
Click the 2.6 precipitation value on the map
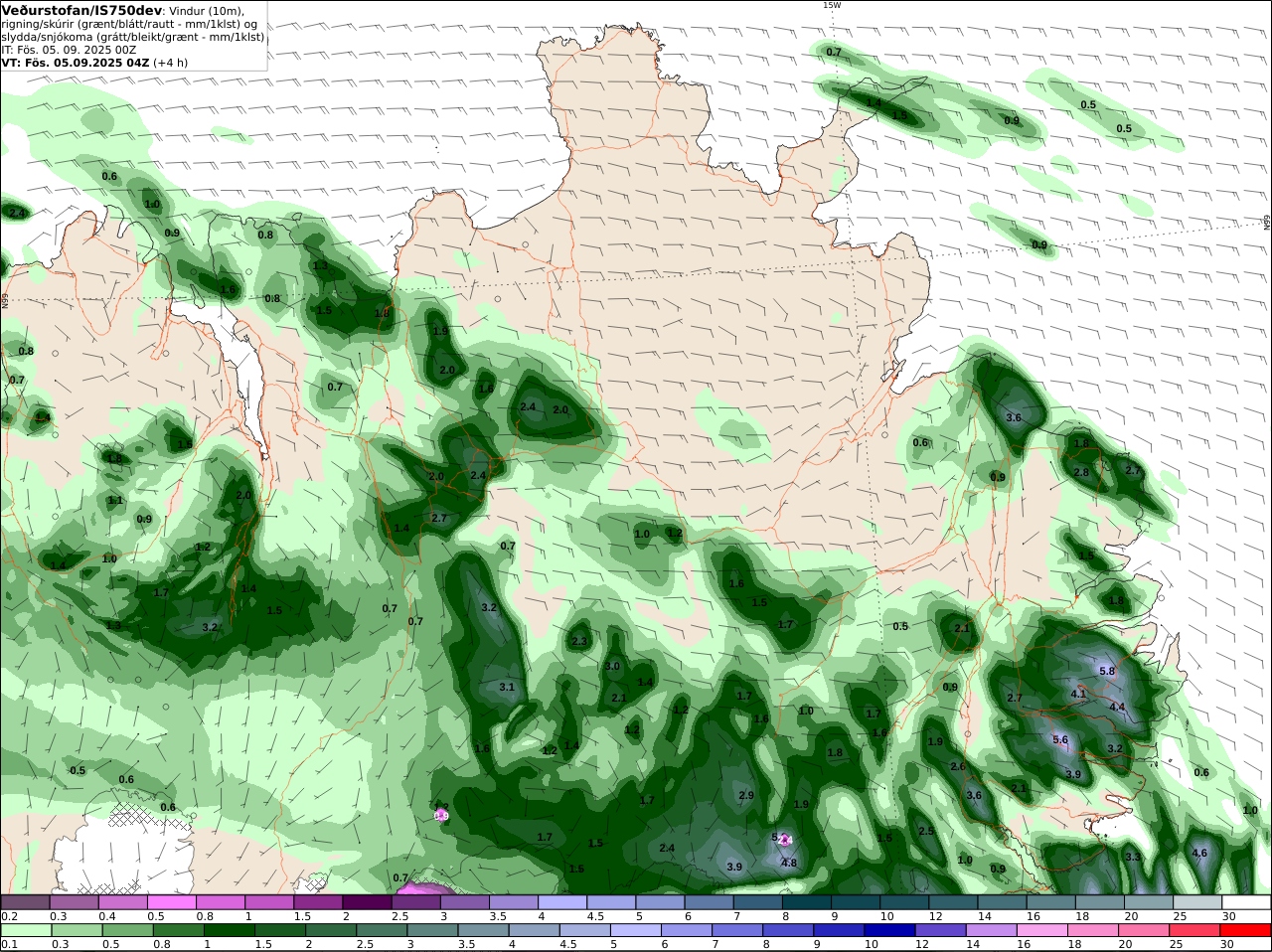958,766
